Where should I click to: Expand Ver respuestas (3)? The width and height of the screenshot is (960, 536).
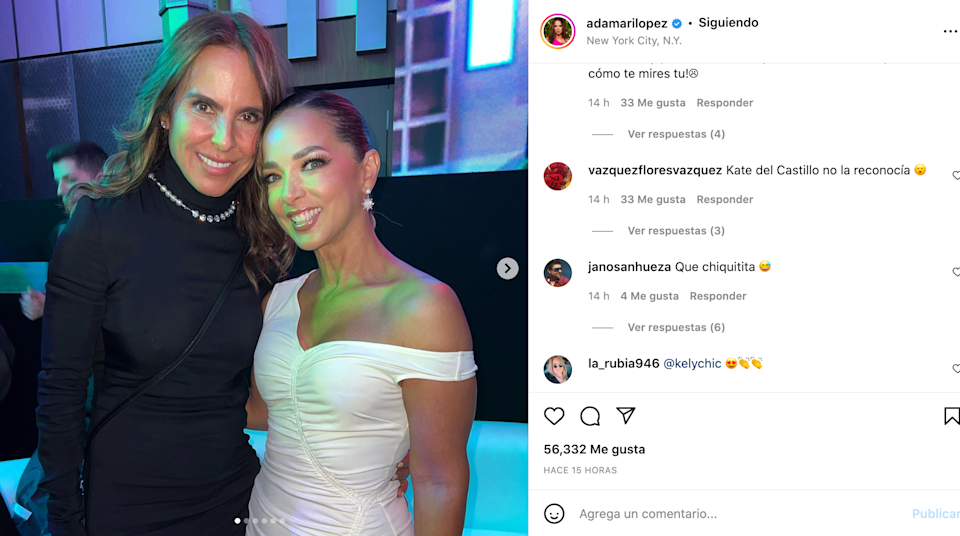[x=676, y=231]
